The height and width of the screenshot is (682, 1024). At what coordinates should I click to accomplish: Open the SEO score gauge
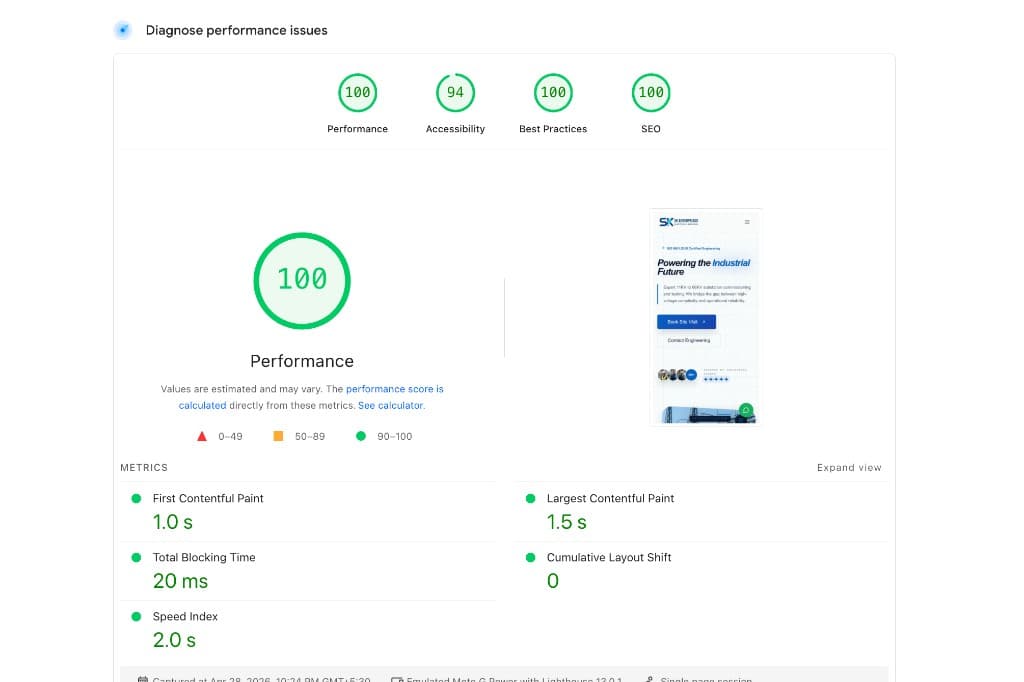click(x=650, y=91)
